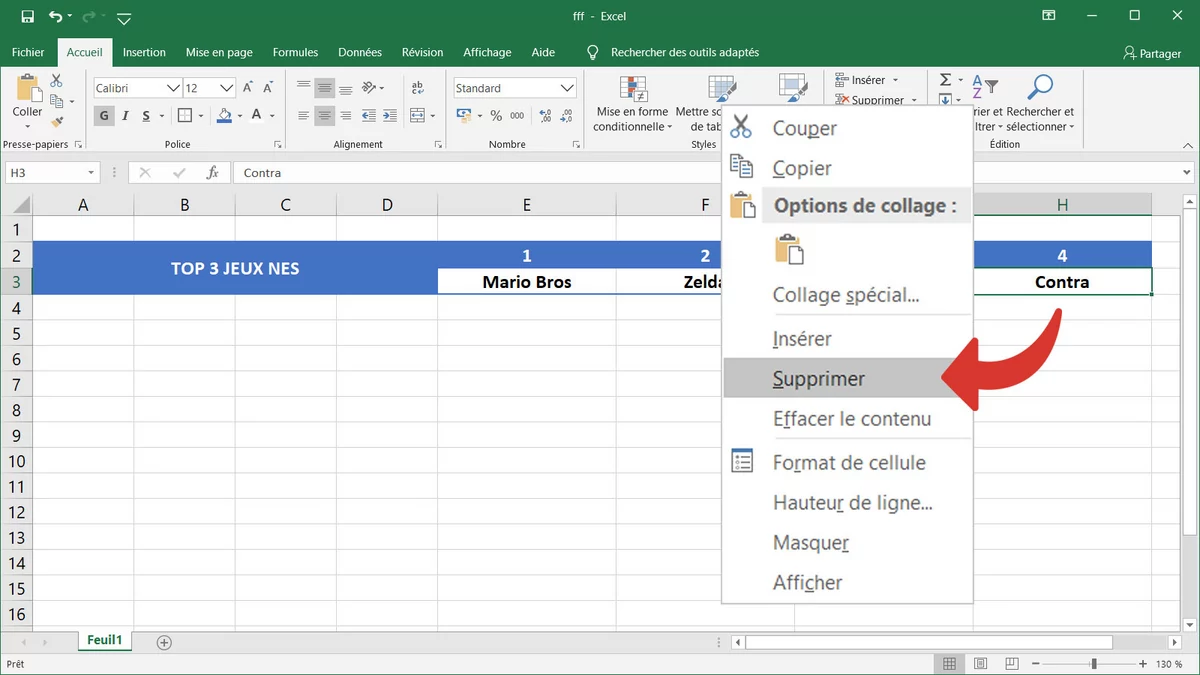Click the Partager share button
The width and height of the screenshot is (1200, 675).
(x=1152, y=53)
